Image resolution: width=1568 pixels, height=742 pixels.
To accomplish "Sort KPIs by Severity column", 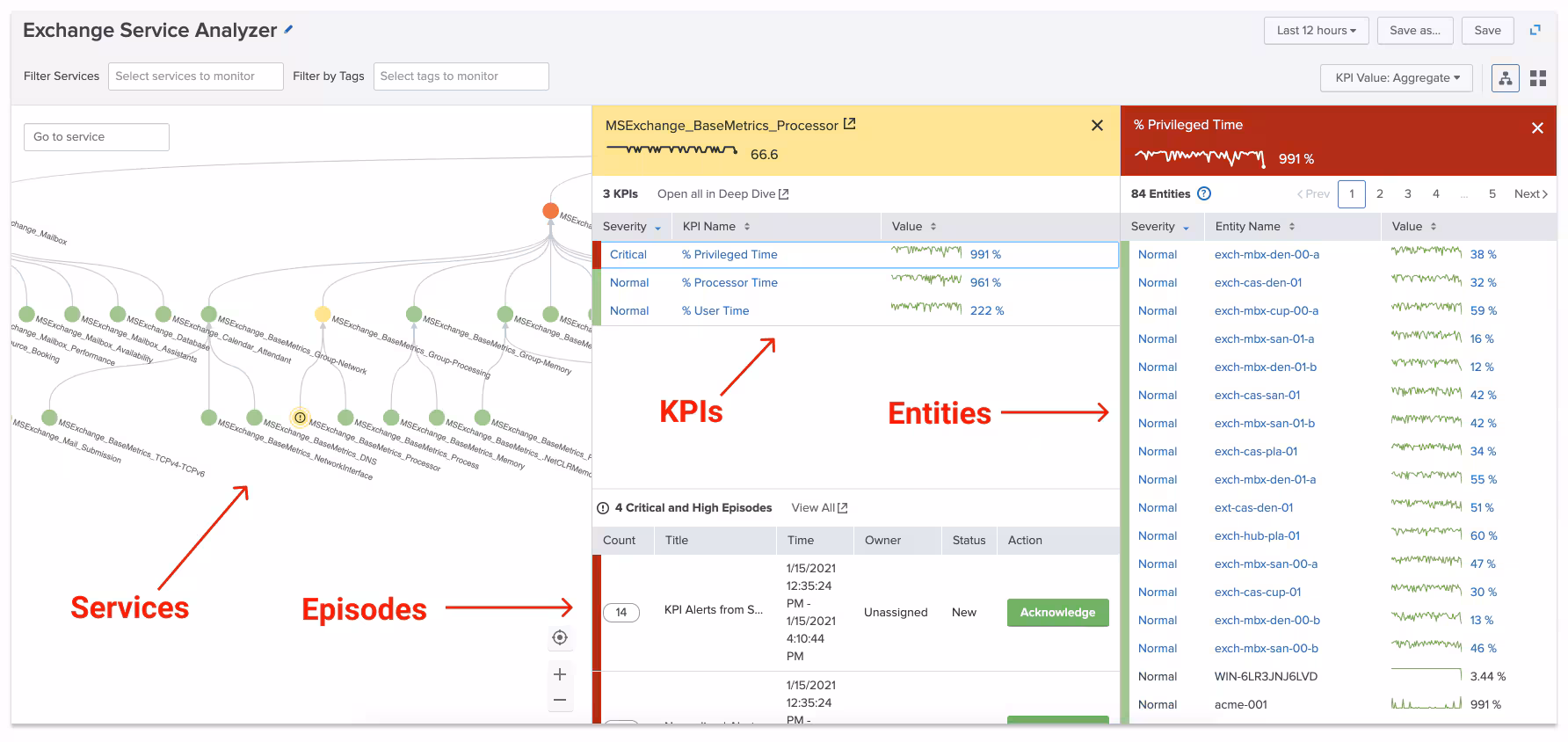I will pyautogui.click(x=631, y=227).
